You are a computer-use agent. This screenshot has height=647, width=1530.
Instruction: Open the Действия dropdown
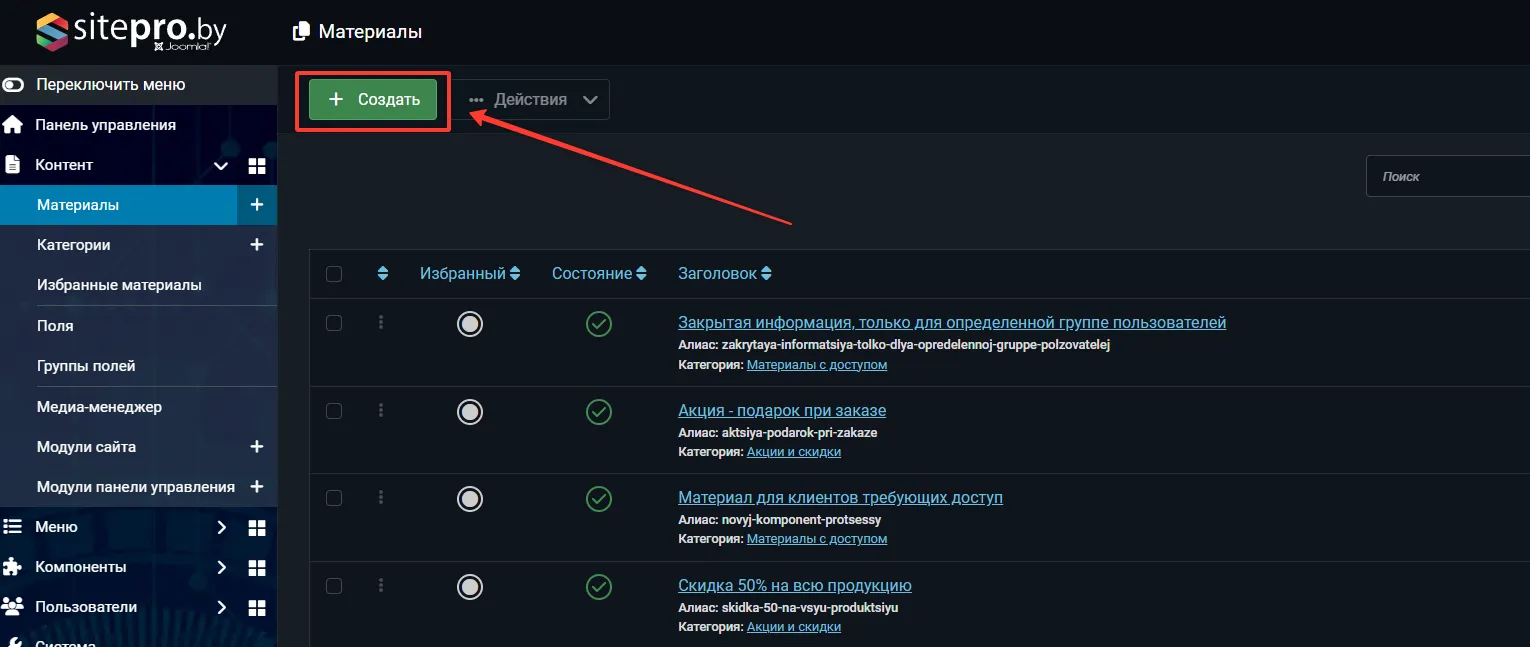(533, 100)
